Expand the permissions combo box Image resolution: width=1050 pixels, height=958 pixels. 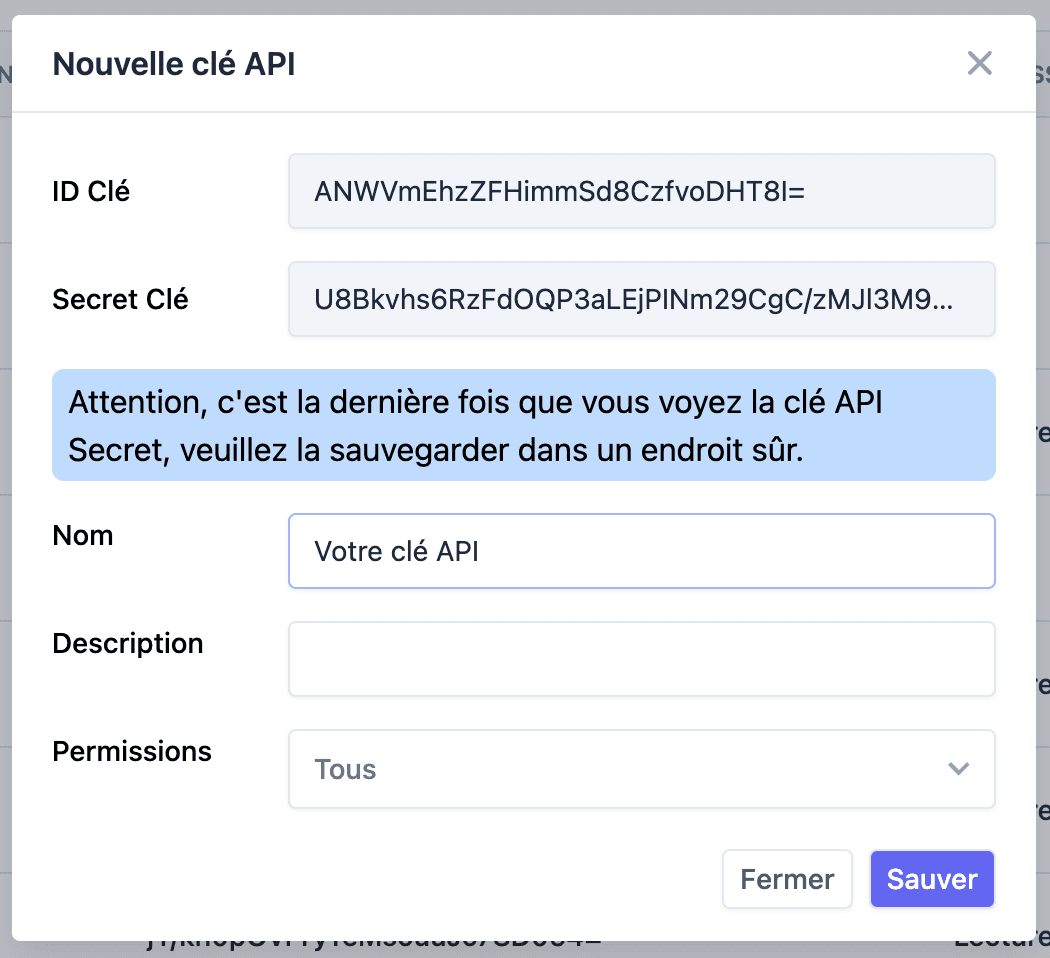point(642,769)
